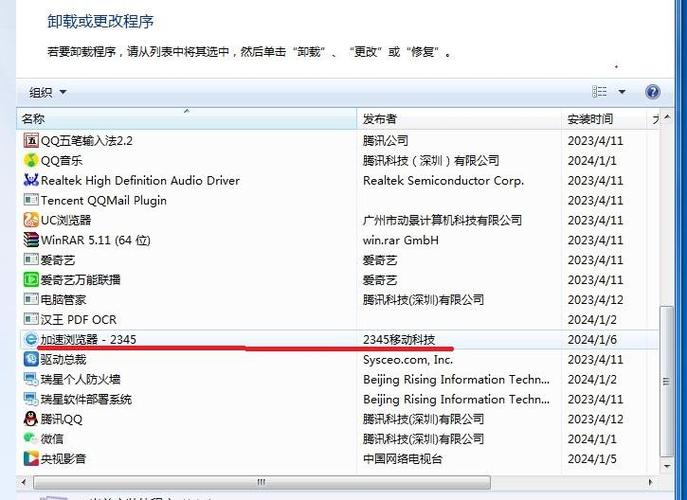Viewport: 687px width, 500px height.
Task: Click the 微信 icon
Action: 31,439
